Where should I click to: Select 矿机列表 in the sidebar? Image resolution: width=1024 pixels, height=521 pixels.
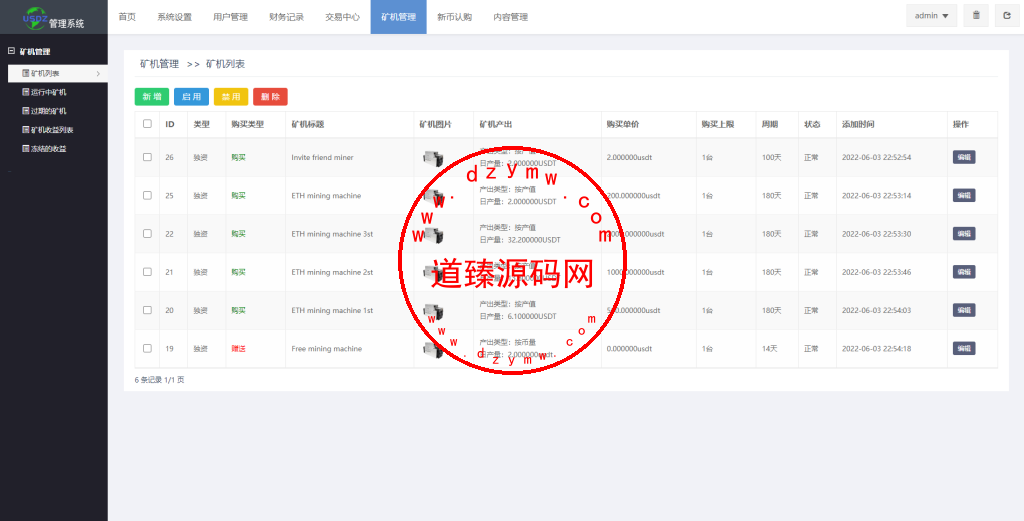57,74
